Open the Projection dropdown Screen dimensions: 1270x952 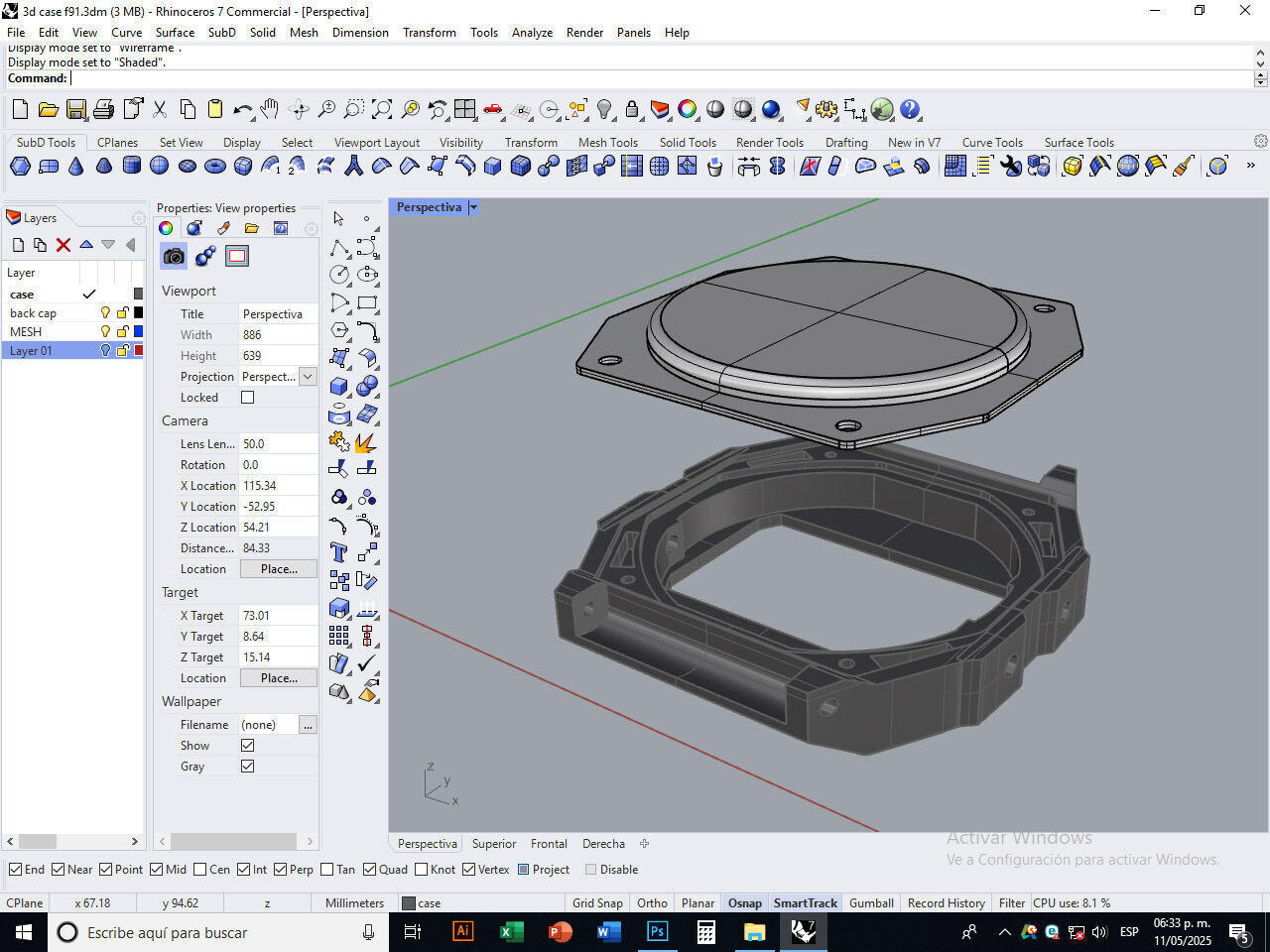(x=308, y=377)
